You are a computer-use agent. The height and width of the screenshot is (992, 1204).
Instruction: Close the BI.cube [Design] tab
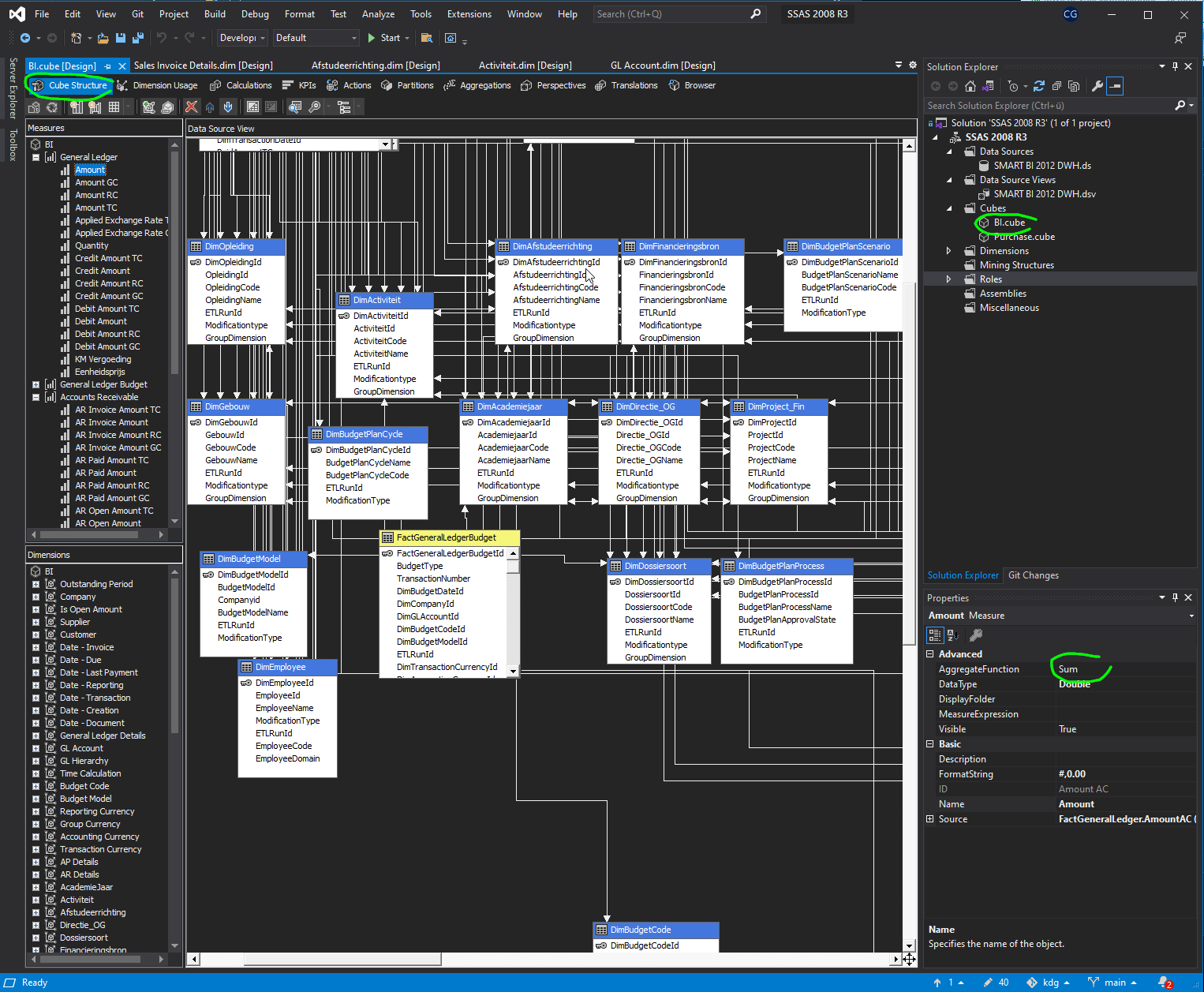coord(122,66)
